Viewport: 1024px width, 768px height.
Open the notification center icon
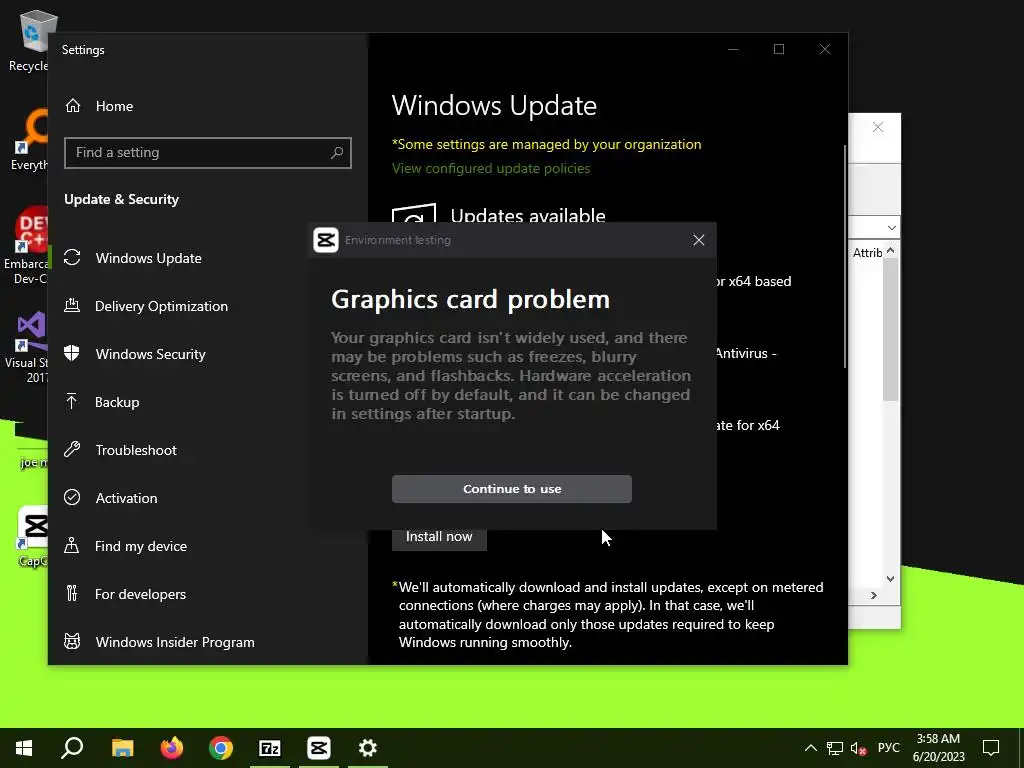[x=991, y=748]
